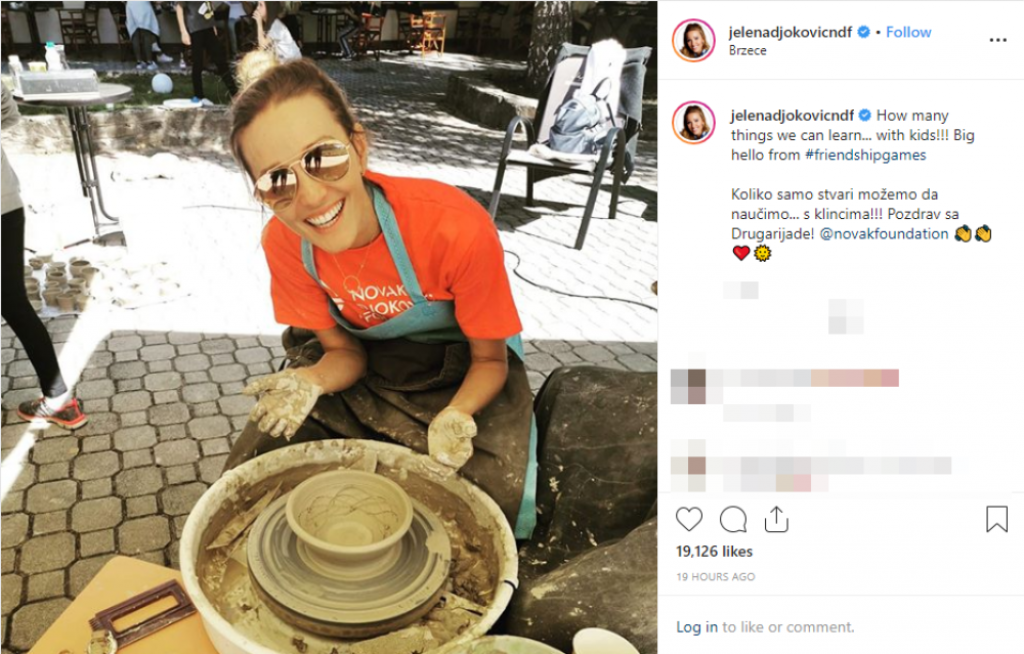Open the Brzece location link
The width and height of the screenshot is (1024, 654).
pyautogui.click(x=748, y=50)
